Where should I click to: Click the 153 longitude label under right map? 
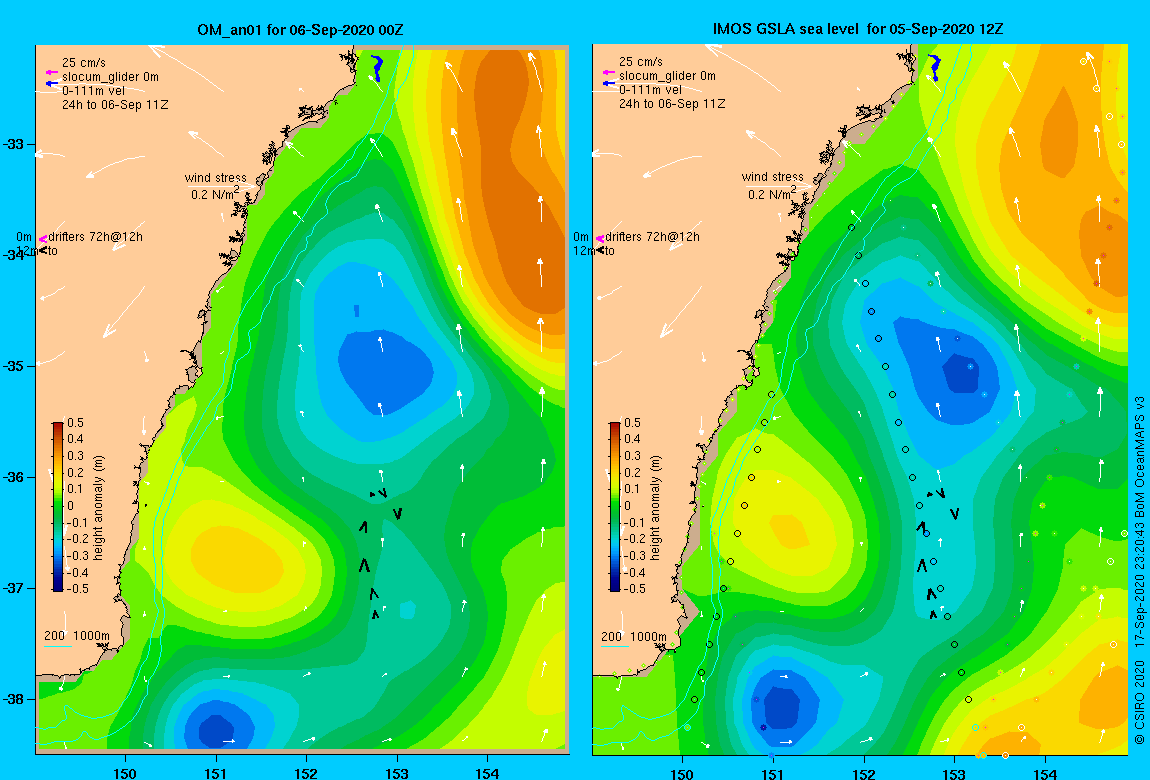954,773
